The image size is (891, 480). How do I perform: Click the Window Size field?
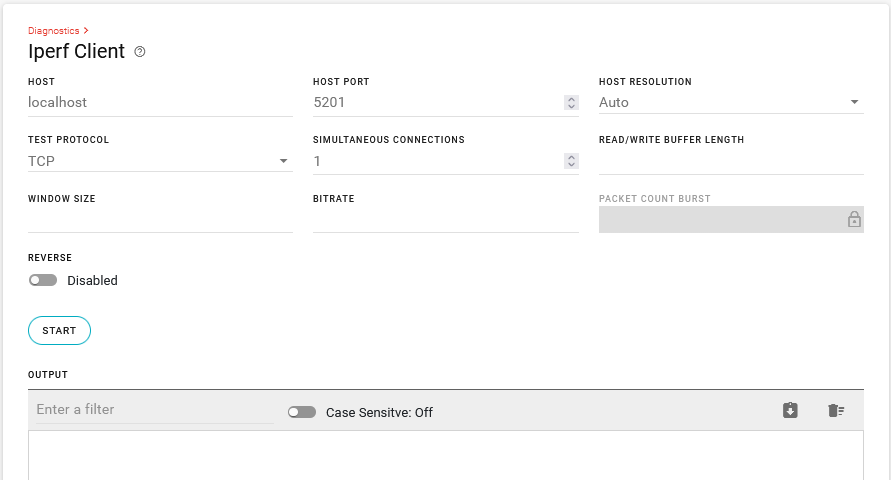click(x=160, y=220)
